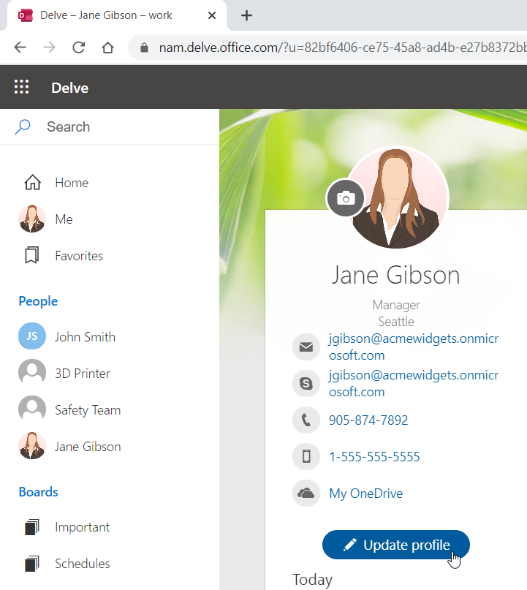
Task: Click the Skype address jgibson link
Action: point(414,383)
